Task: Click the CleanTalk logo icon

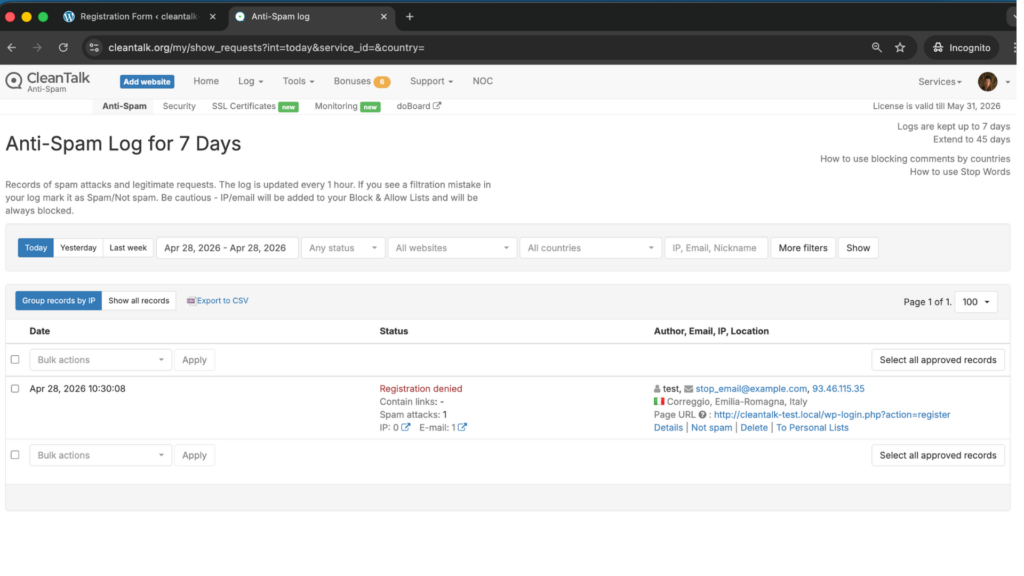Action: click(x=14, y=81)
